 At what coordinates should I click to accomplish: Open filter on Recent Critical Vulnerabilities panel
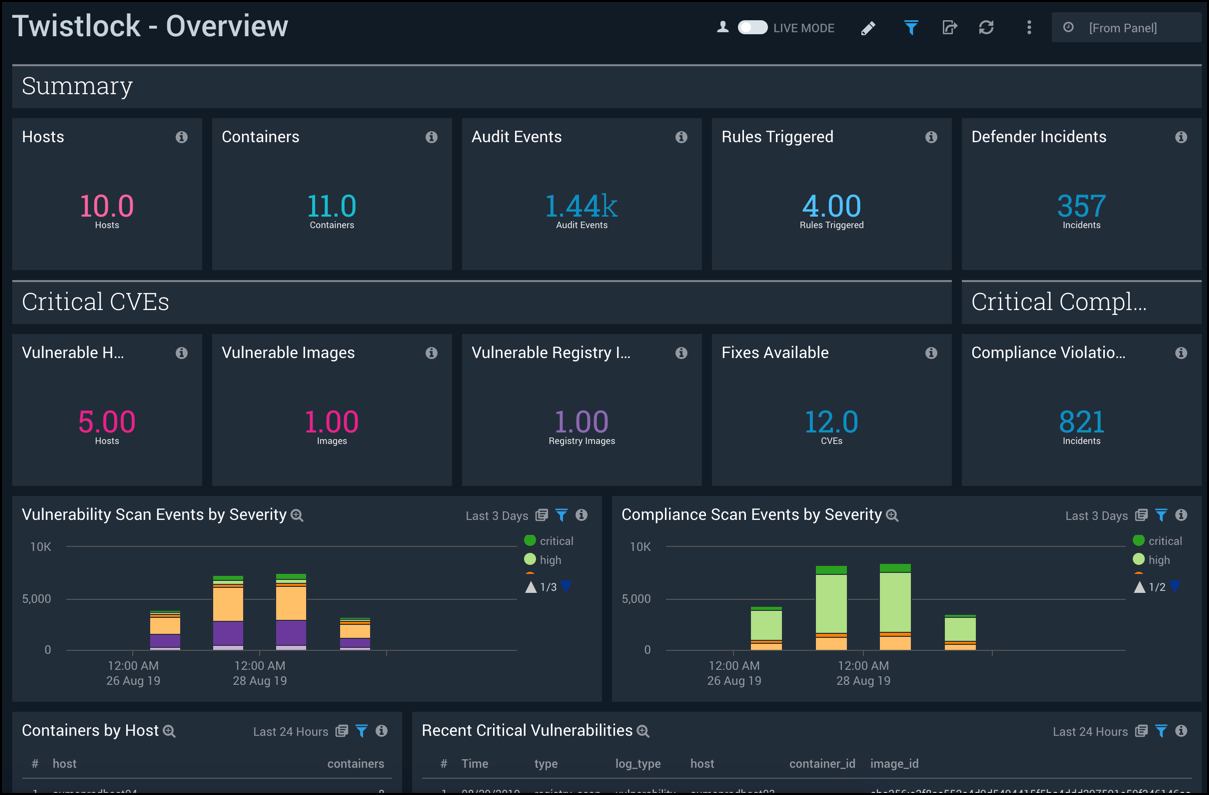1160,731
